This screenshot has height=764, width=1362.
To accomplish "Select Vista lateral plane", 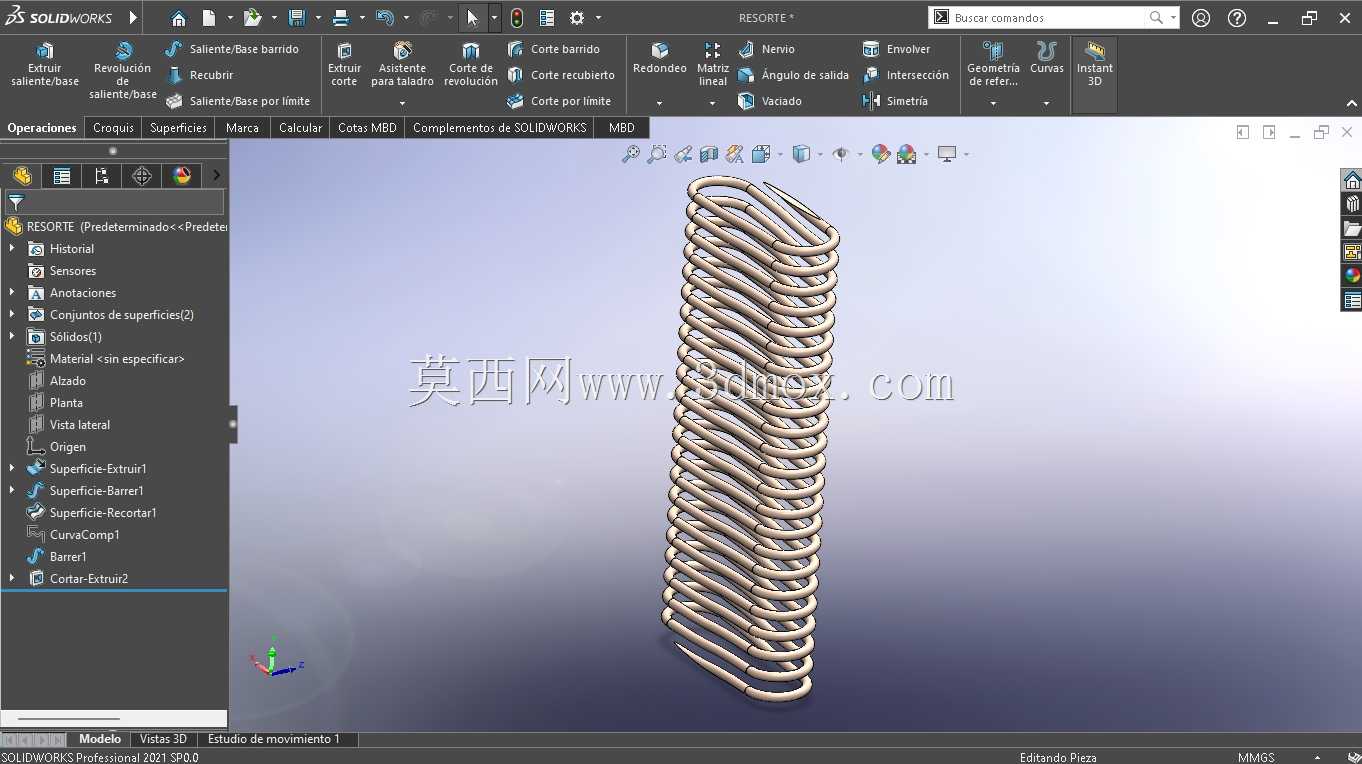I will point(80,425).
